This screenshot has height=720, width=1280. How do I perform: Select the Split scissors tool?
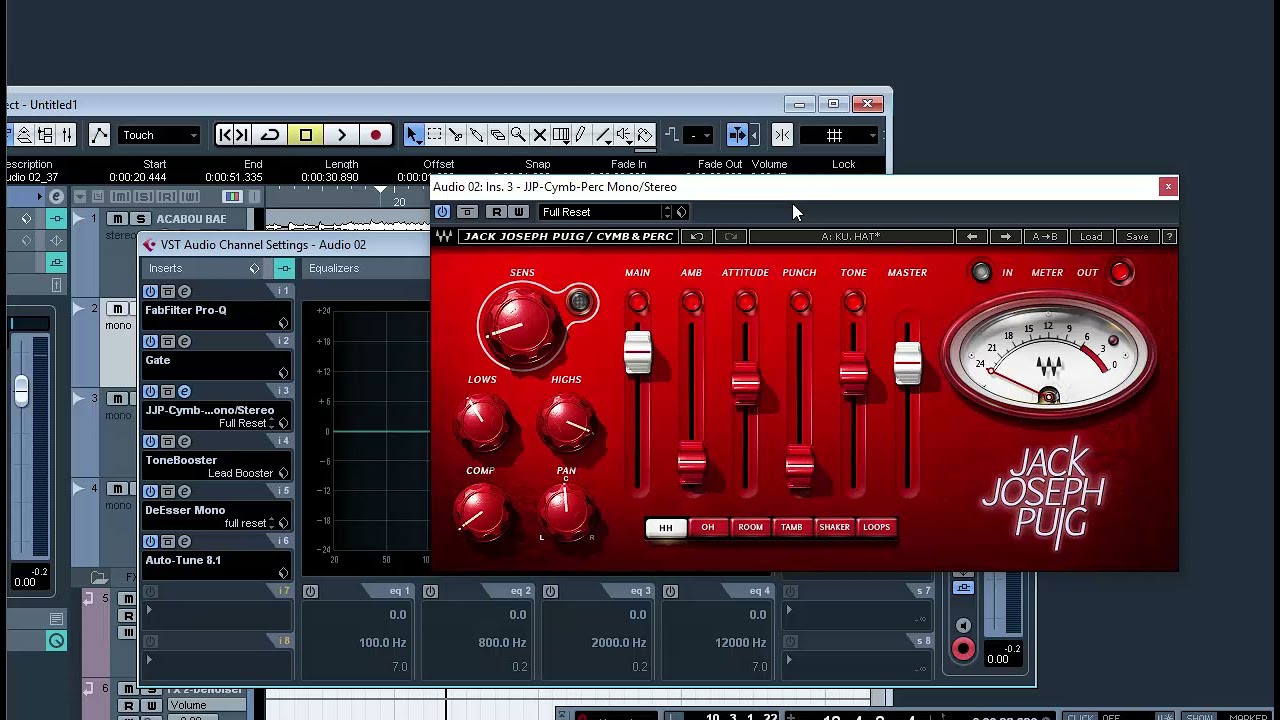point(456,135)
